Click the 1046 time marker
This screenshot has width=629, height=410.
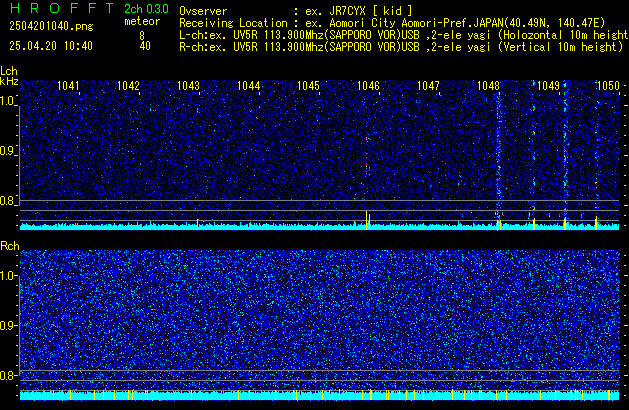368,86
